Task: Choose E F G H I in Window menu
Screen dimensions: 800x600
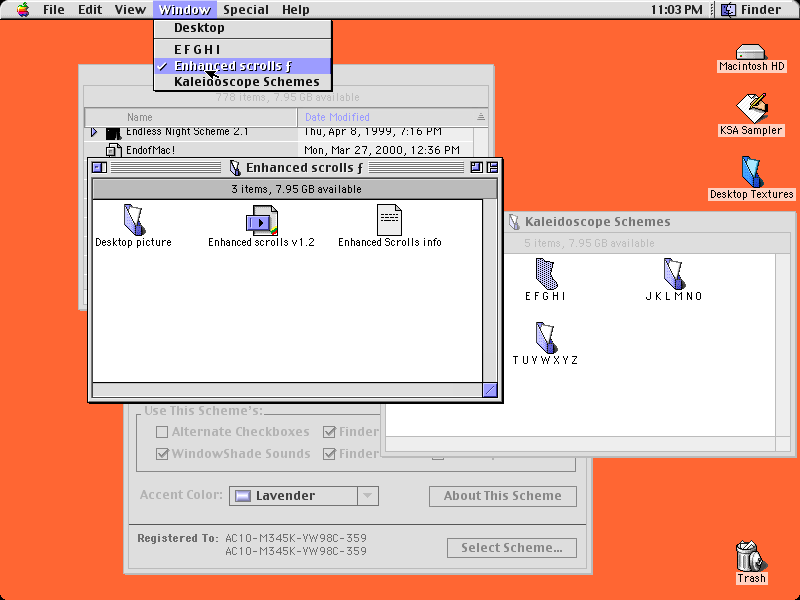Action: pos(243,49)
